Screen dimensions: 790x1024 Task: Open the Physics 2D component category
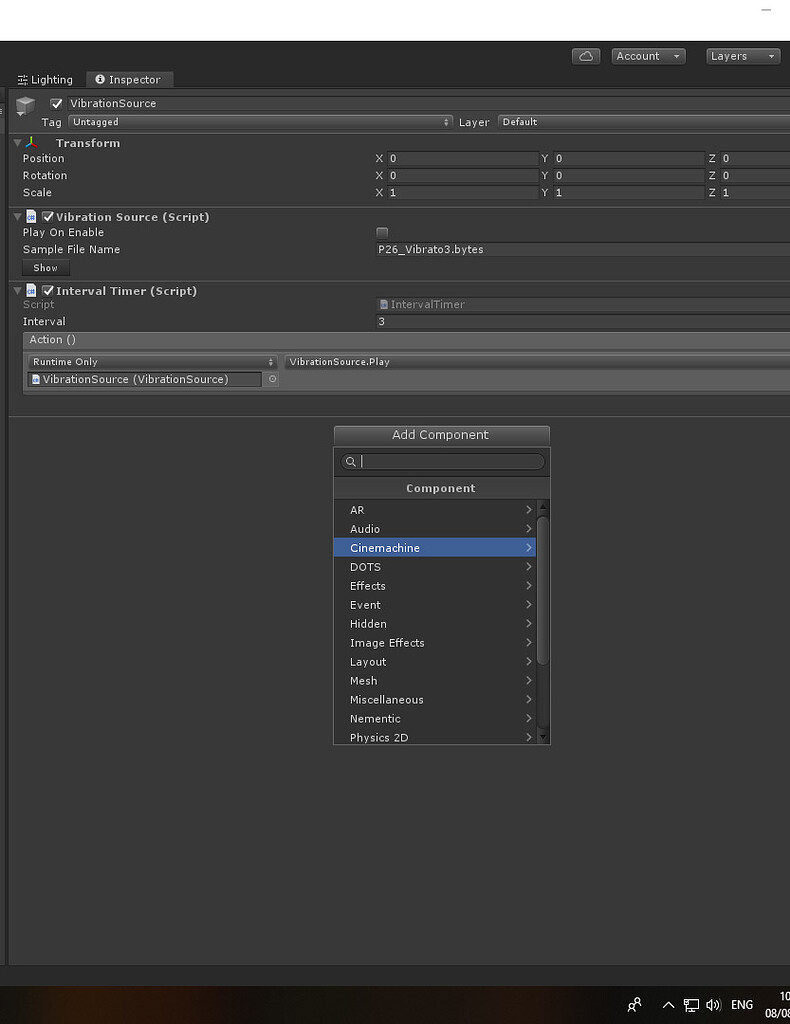tap(435, 737)
